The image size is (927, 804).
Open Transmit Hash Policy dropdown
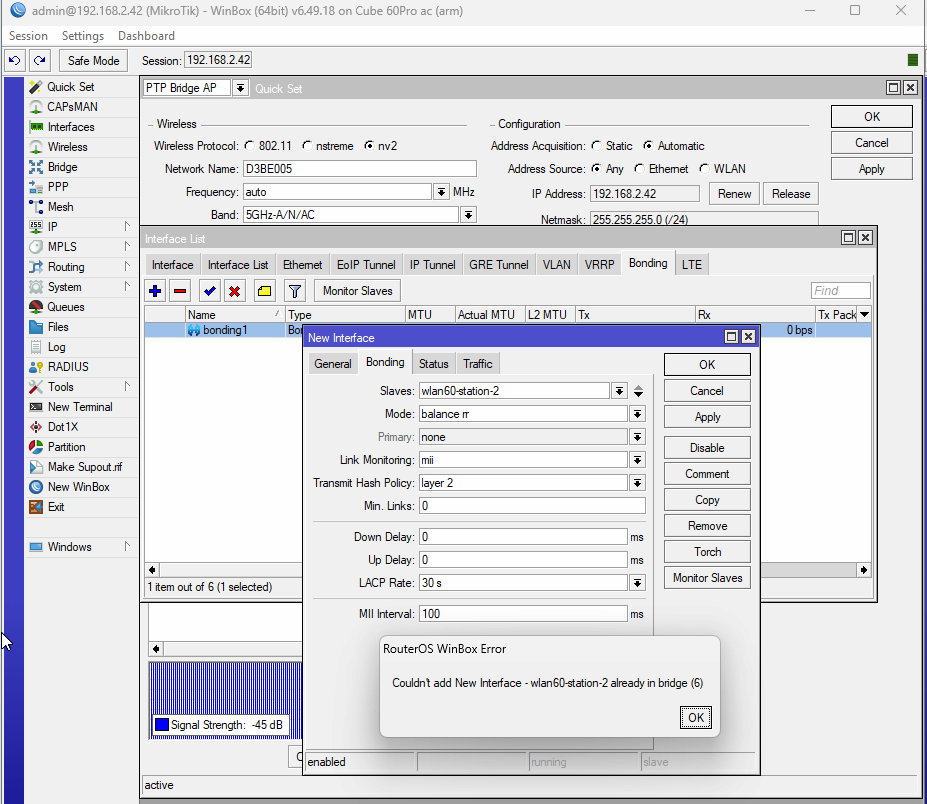(x=637, y=483)
